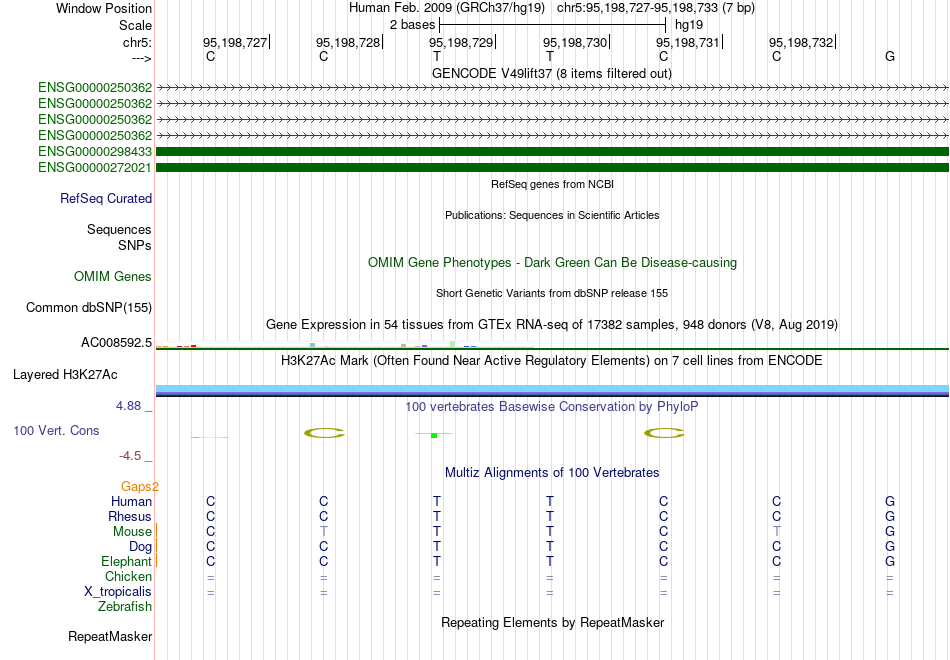The width and height of the screenshot is (950, 660).
Task: Click the RefSeq Curated track label
Action: [x=106, y=199]
